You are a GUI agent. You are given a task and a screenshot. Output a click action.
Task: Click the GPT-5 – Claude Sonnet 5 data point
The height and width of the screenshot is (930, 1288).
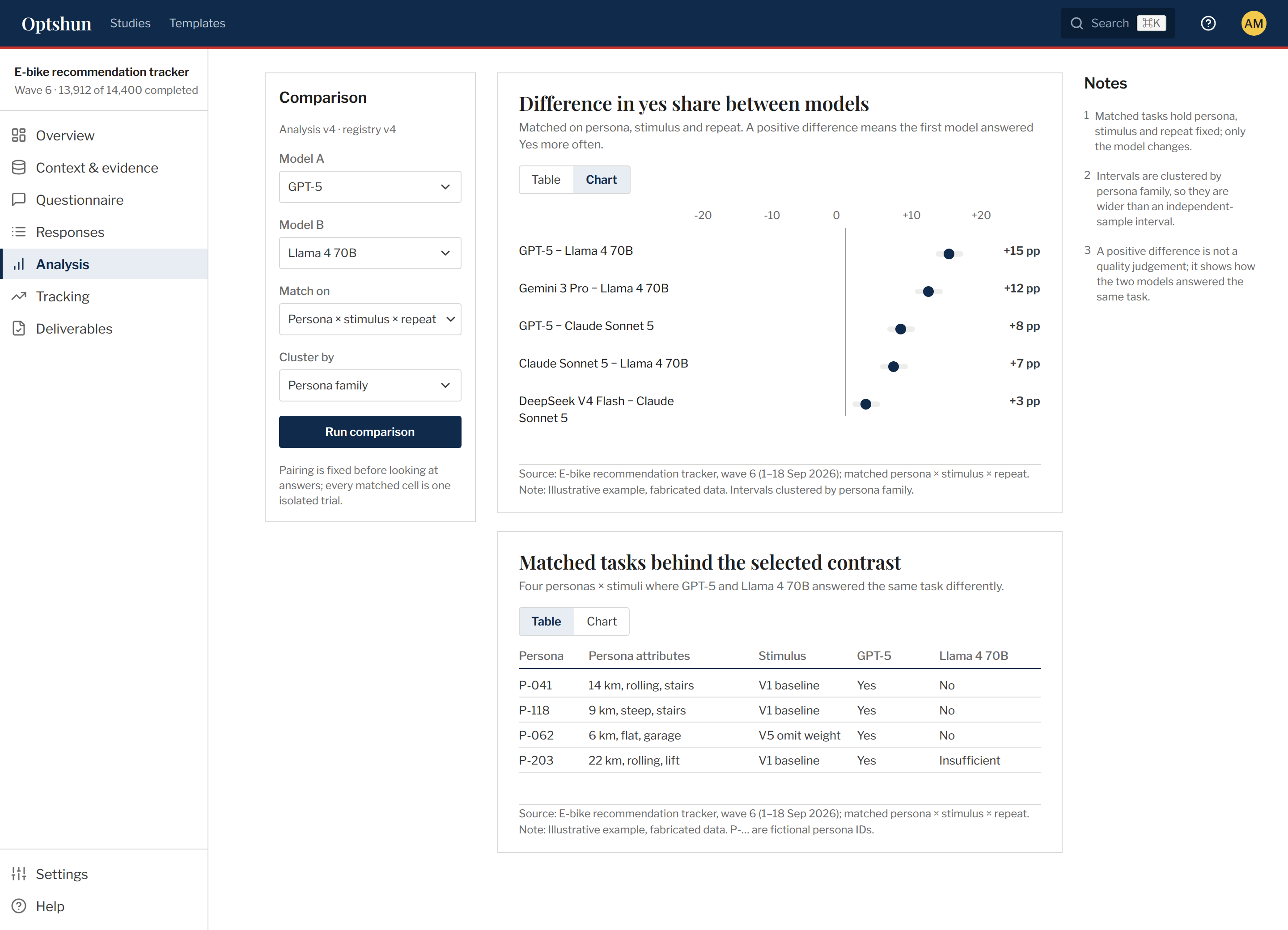coord(900,329)
